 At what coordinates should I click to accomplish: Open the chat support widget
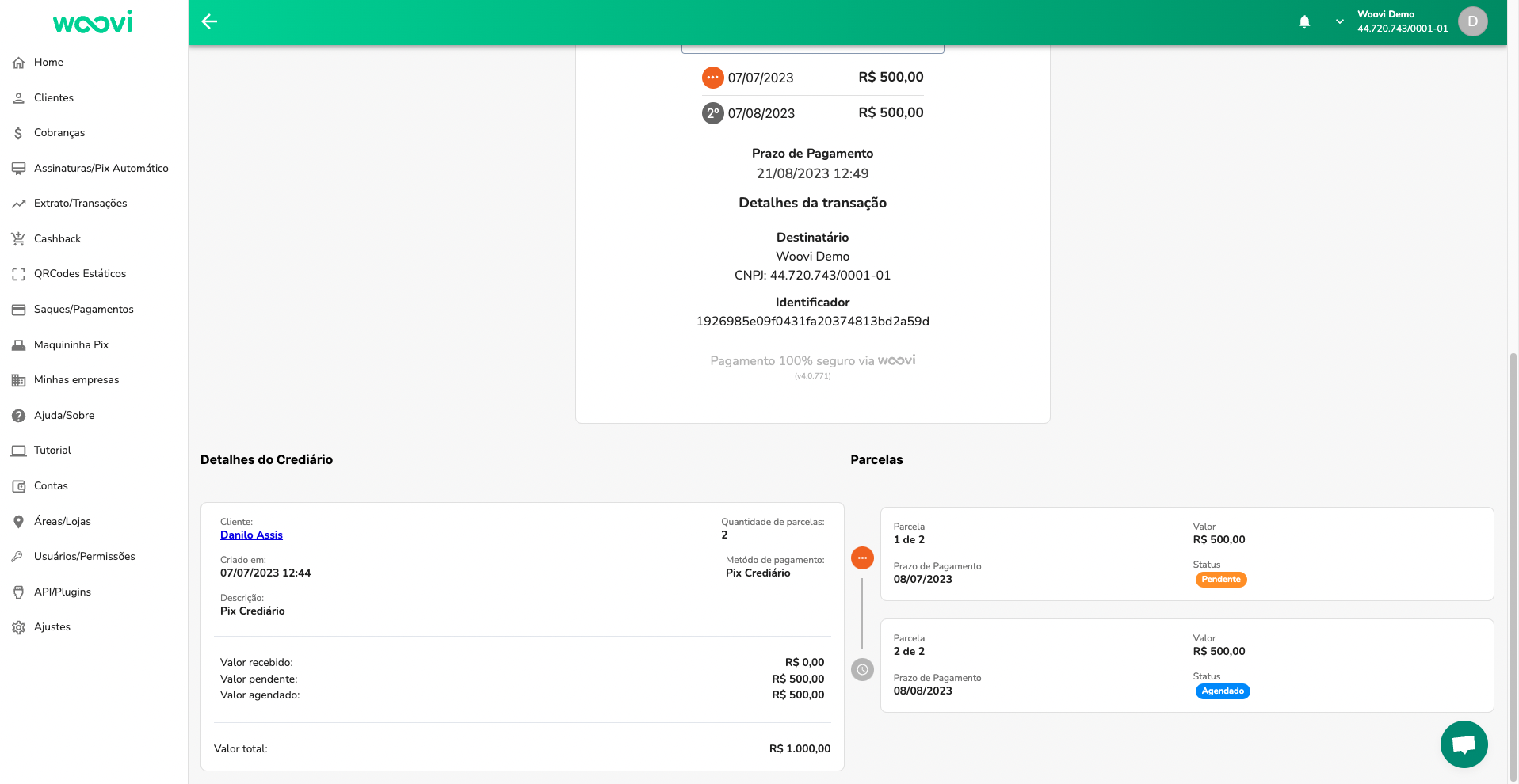pyautogui.click(x=1464, y=744)
